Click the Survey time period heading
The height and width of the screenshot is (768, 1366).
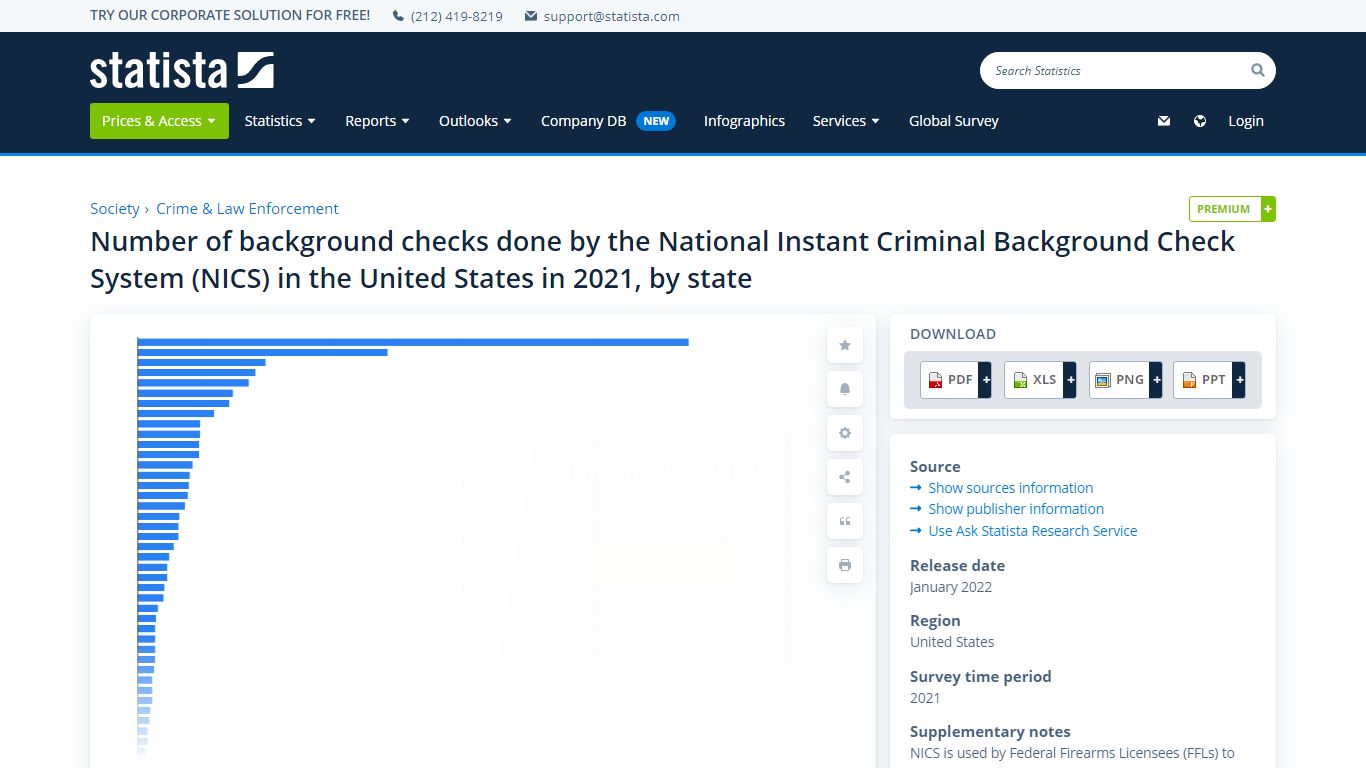point(980,676)
